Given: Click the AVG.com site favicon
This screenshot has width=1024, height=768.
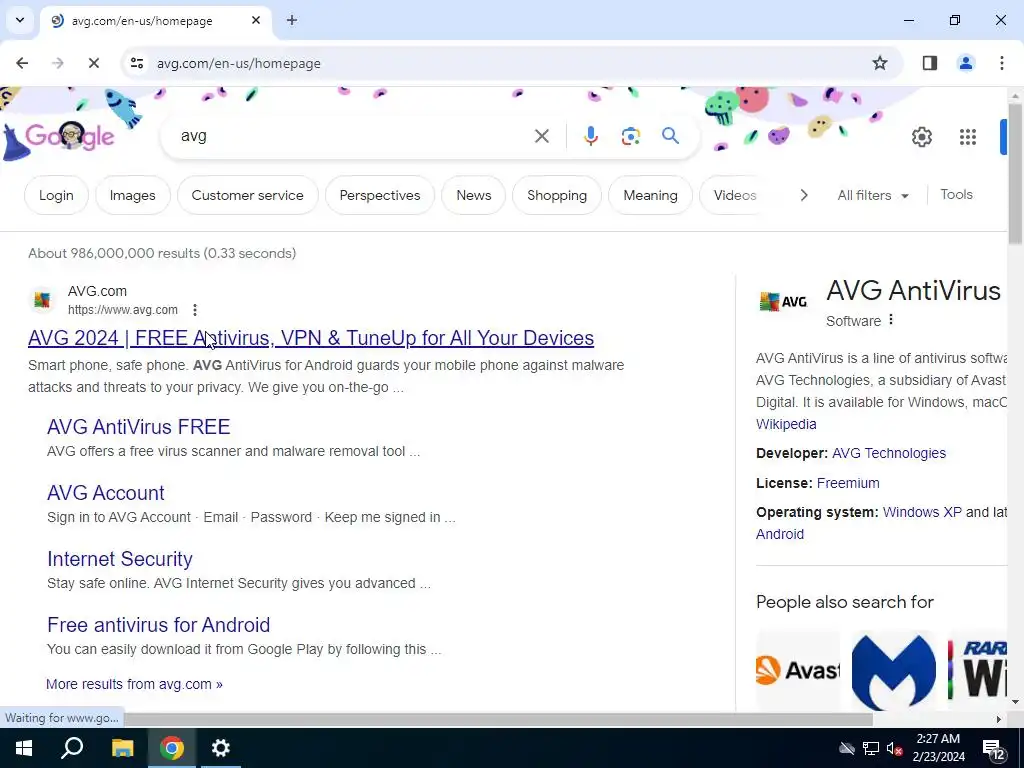Looking at the screenshot, I should tap(42, 300).
